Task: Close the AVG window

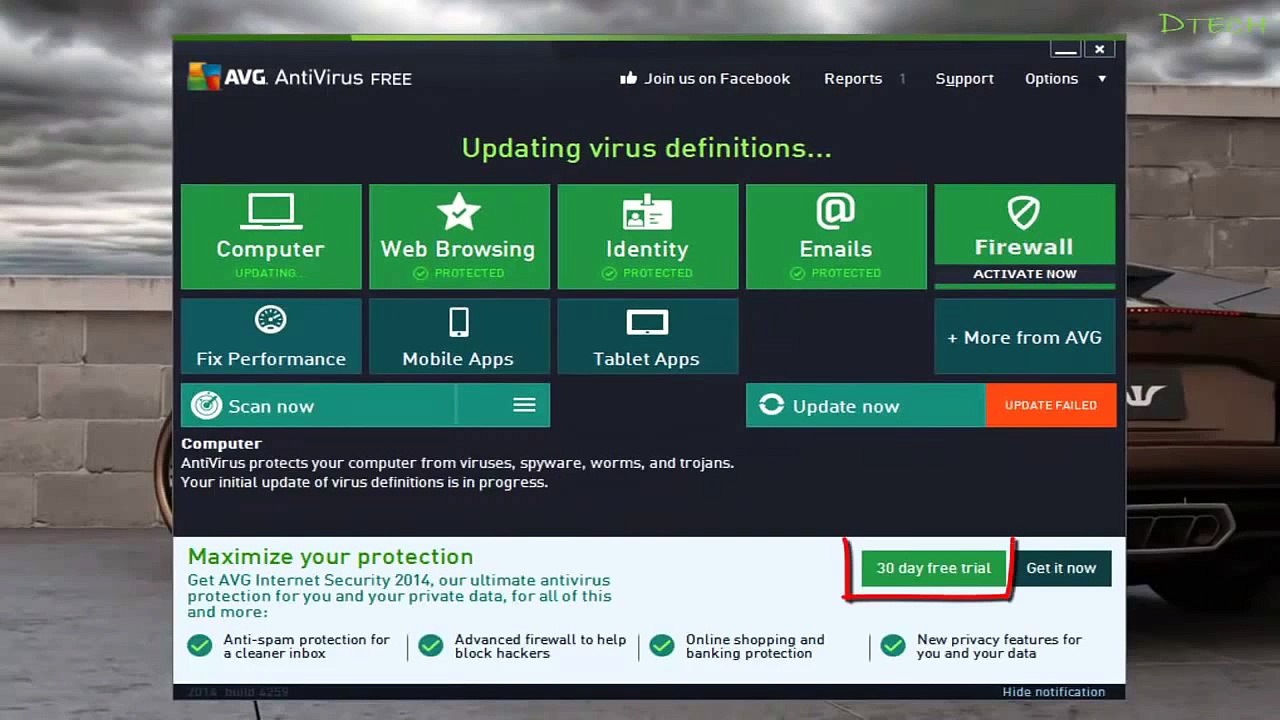Action: coord(1100,49)
